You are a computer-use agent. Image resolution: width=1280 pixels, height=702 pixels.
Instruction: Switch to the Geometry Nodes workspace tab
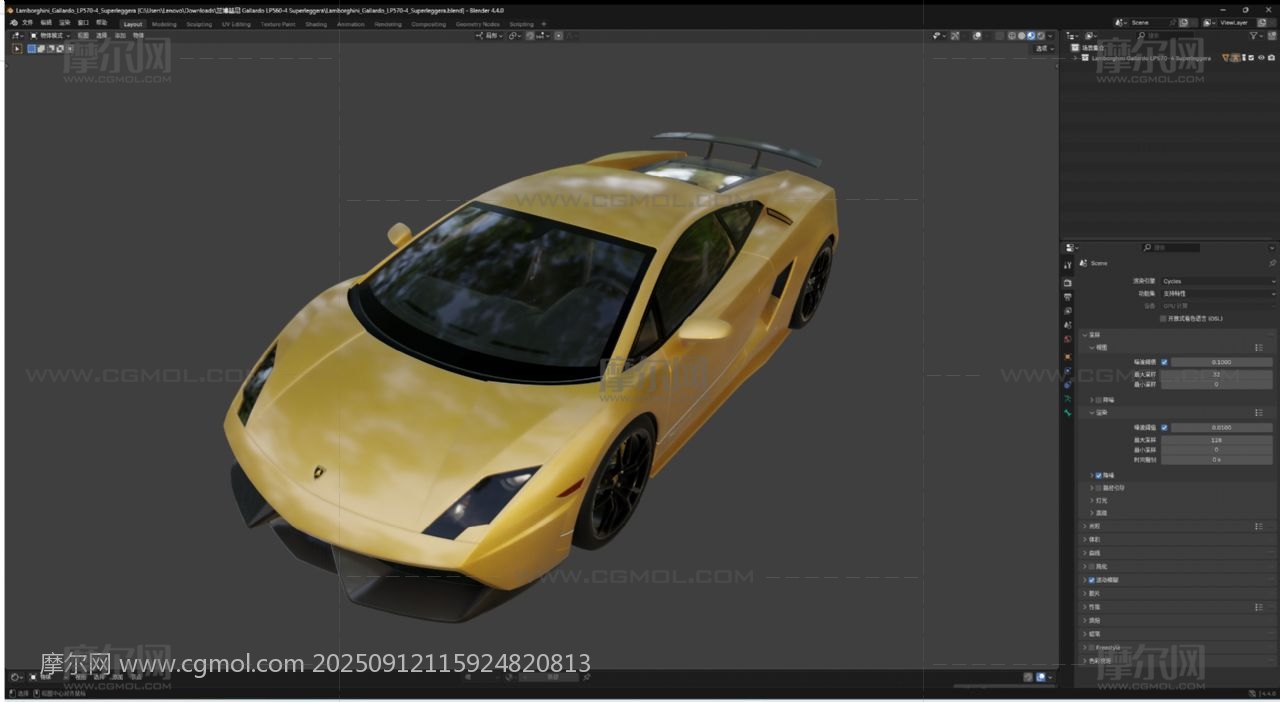[x=477, y=24]
